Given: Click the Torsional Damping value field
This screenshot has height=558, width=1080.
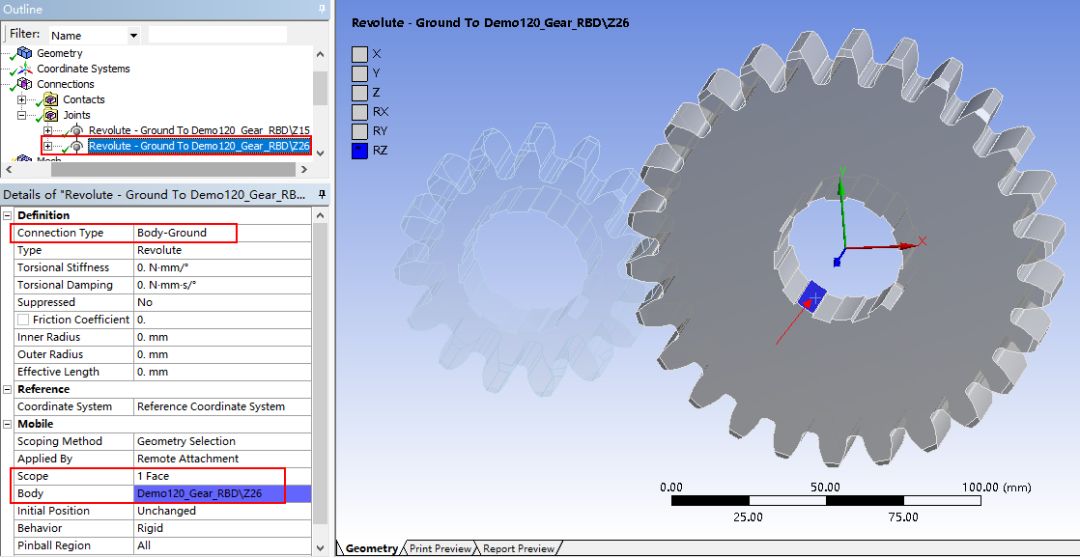Looking at the screenshot, I should pyautogui.click(x=222, y=285).
